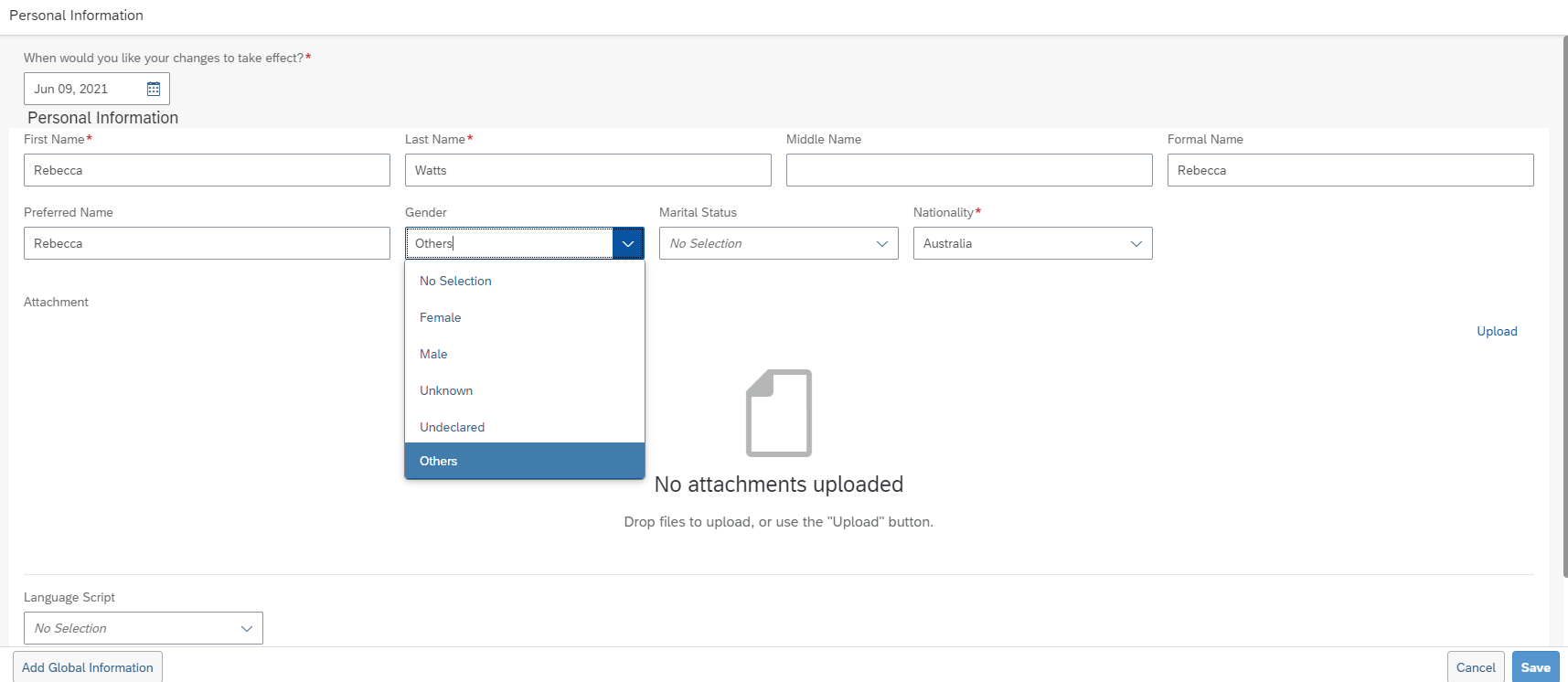
Task: Edit the Preferred Name field
Action: (x=207, y=243)
